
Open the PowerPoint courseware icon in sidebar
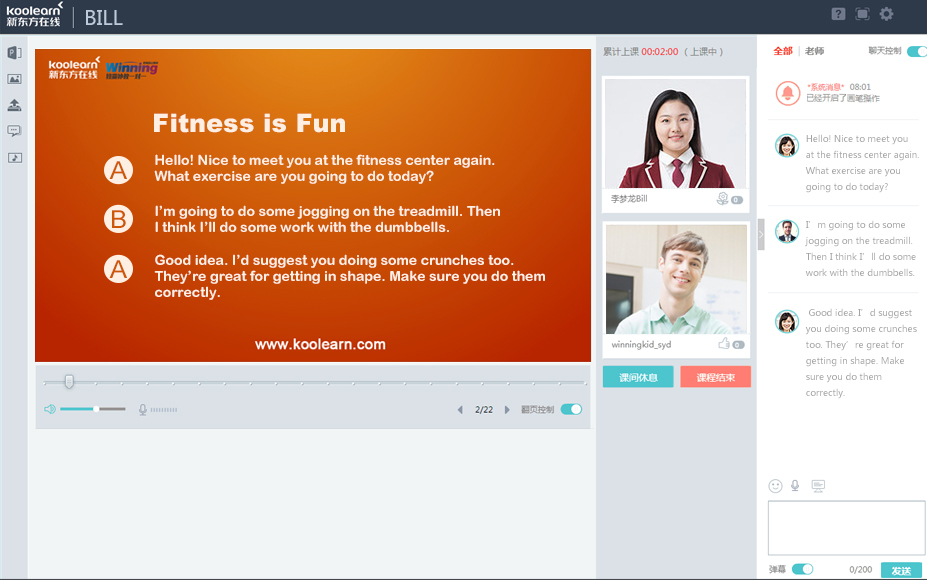(14, 53)
